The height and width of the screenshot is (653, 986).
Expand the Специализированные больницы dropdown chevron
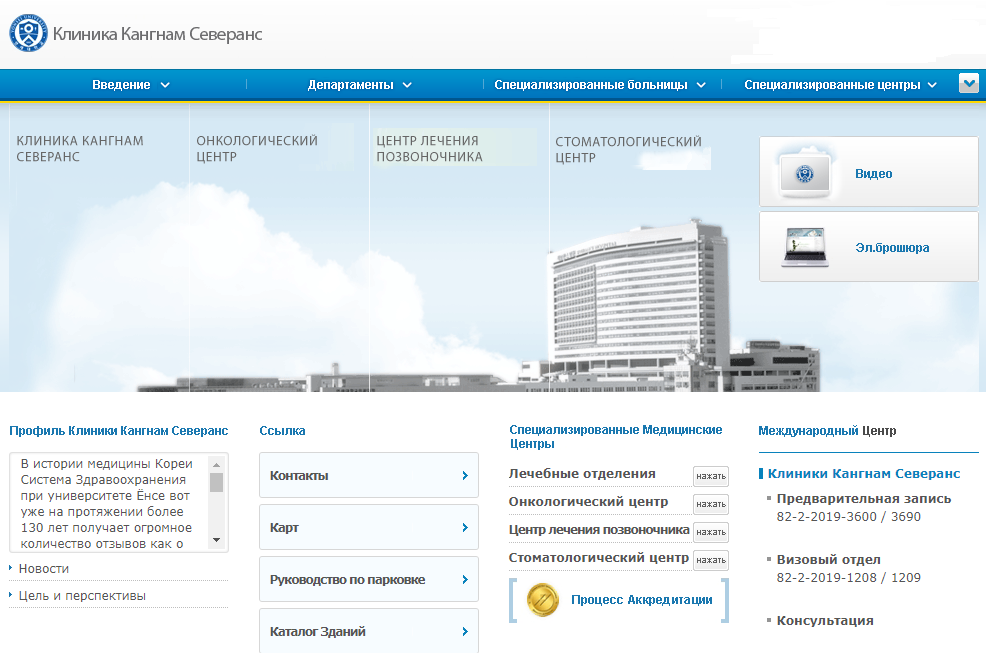coord(701,85)
